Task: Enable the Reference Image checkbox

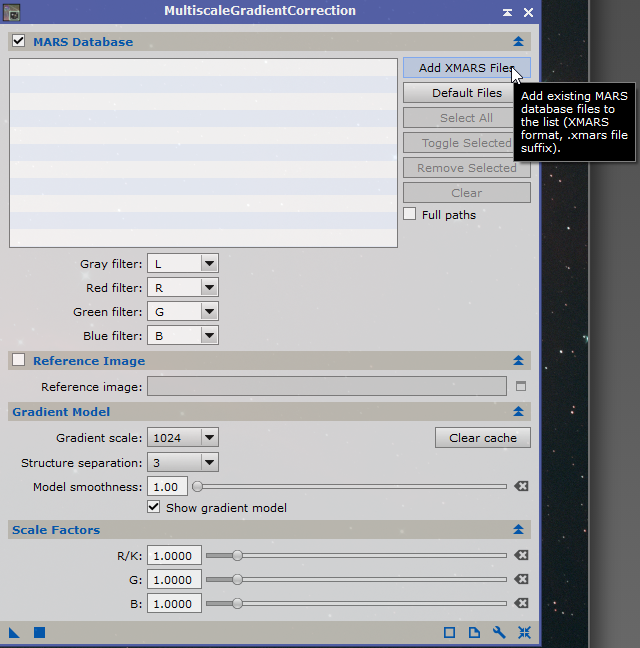Action: (18, 360)
